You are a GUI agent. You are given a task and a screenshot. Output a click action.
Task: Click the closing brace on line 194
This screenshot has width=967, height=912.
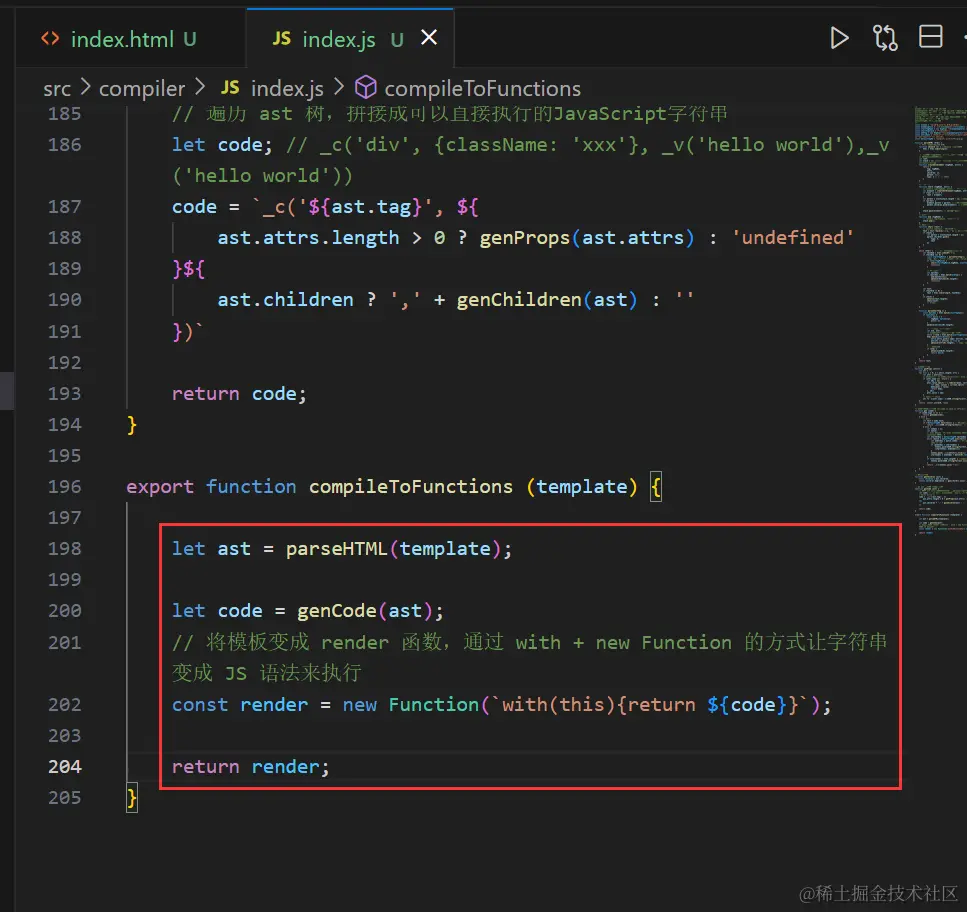[131, 425]
